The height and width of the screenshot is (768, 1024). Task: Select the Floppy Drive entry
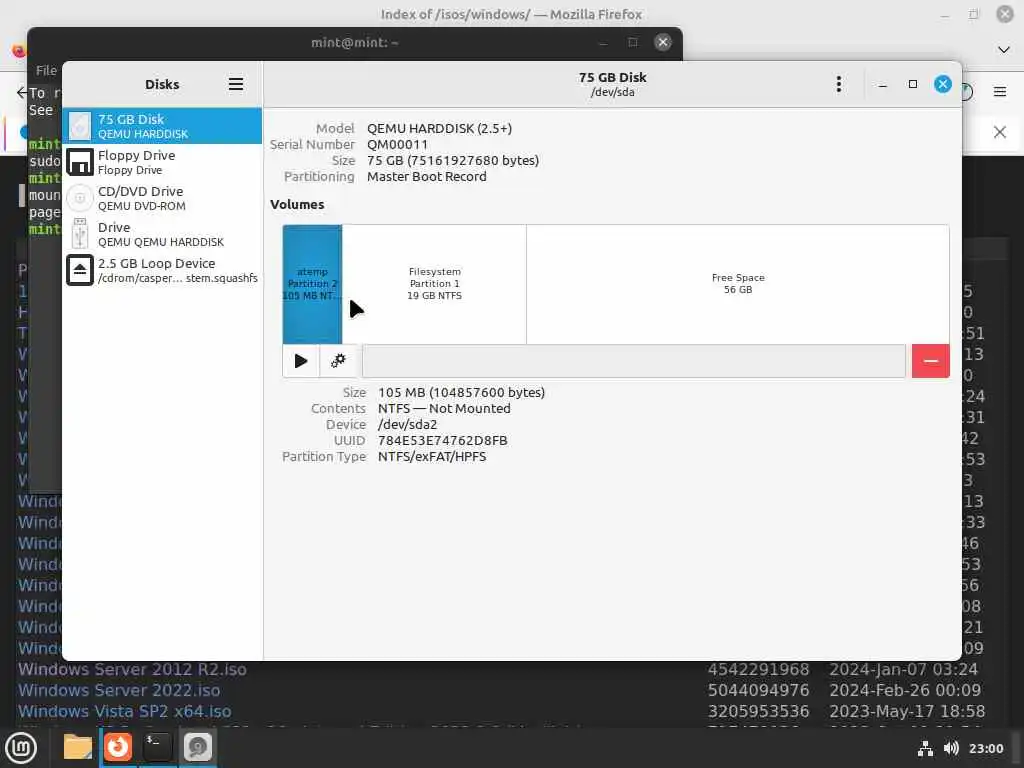tap(162, 162)
